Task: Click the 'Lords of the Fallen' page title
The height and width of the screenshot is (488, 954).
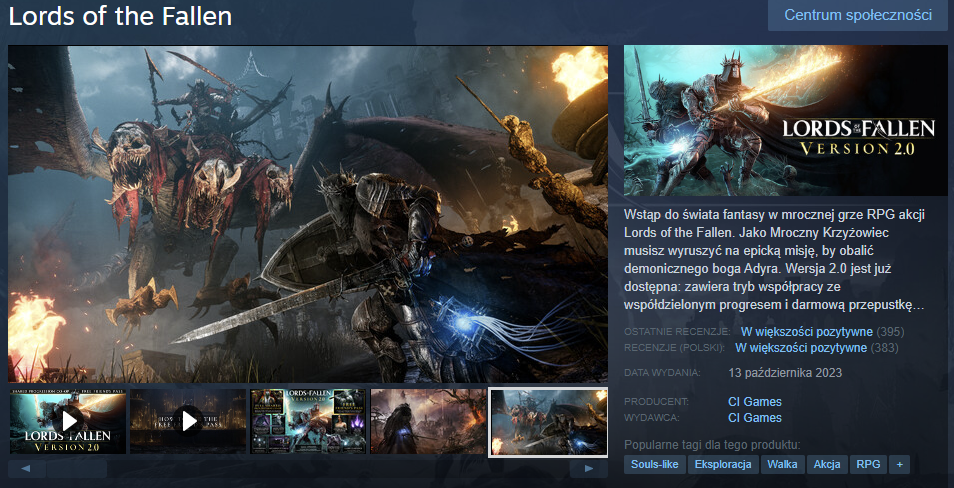Action: tap(120, 16)
